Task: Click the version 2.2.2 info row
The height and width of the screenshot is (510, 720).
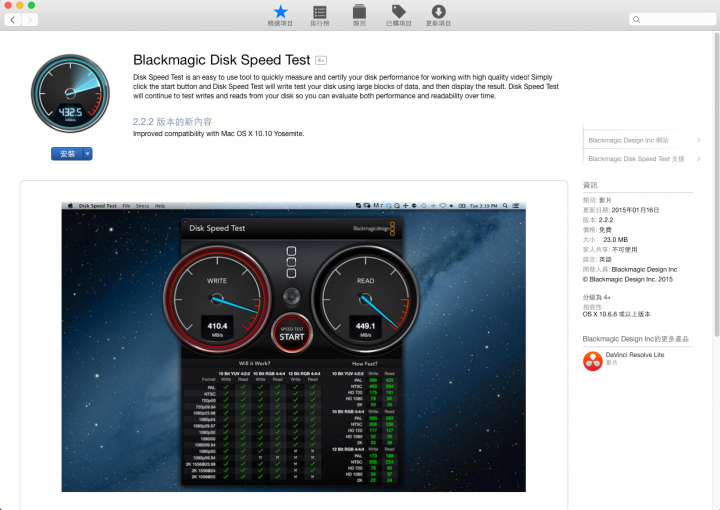Action: click(x=598, y=220)
